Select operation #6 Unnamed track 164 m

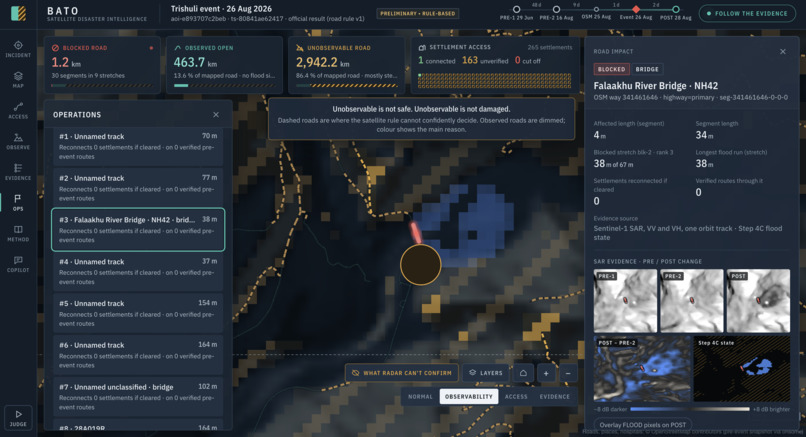[138, 355]
